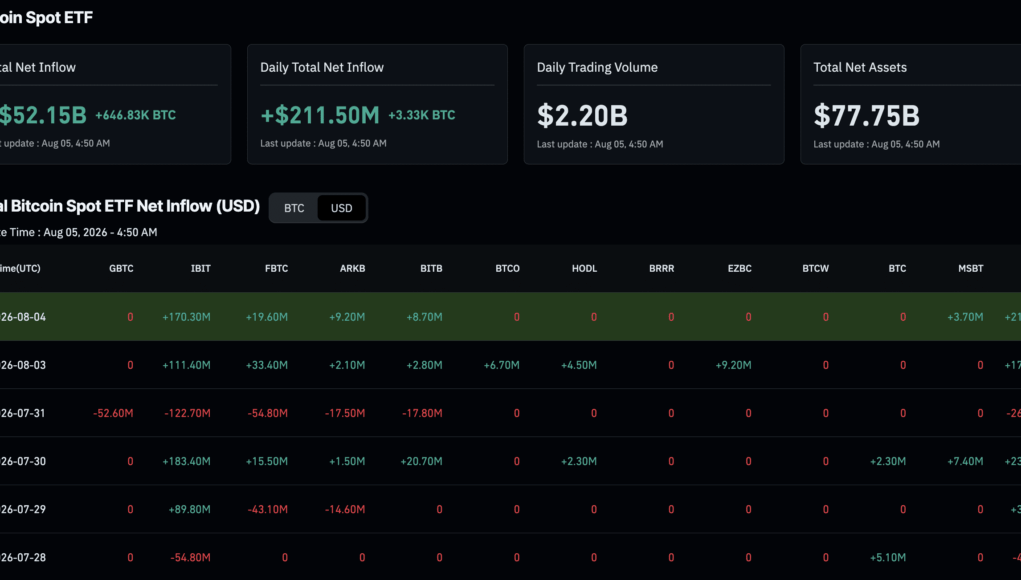The image size is (1021, 580).
Task: Open the Daily Total Net Inflow card title
Action: pyautogui.click(x=322, y=67)
